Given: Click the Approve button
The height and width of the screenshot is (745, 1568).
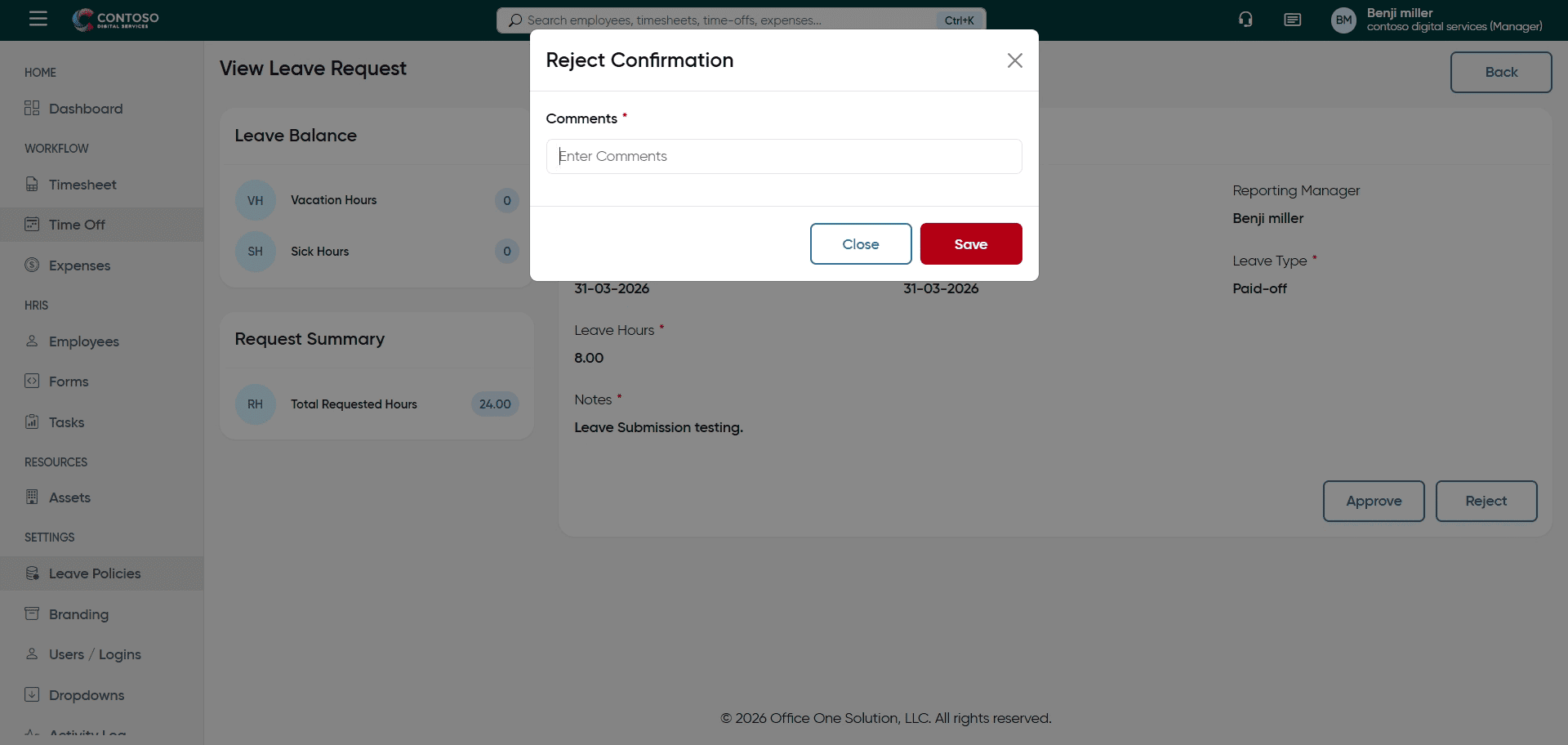Looking at the screenshot, I should [1373, 501].
